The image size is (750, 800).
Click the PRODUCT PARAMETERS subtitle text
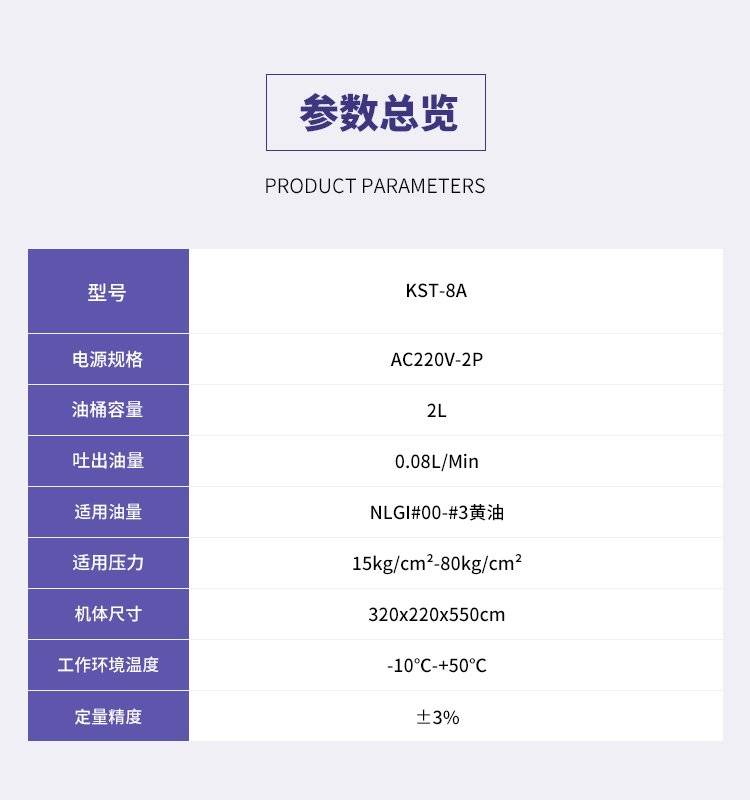point(375,186)
